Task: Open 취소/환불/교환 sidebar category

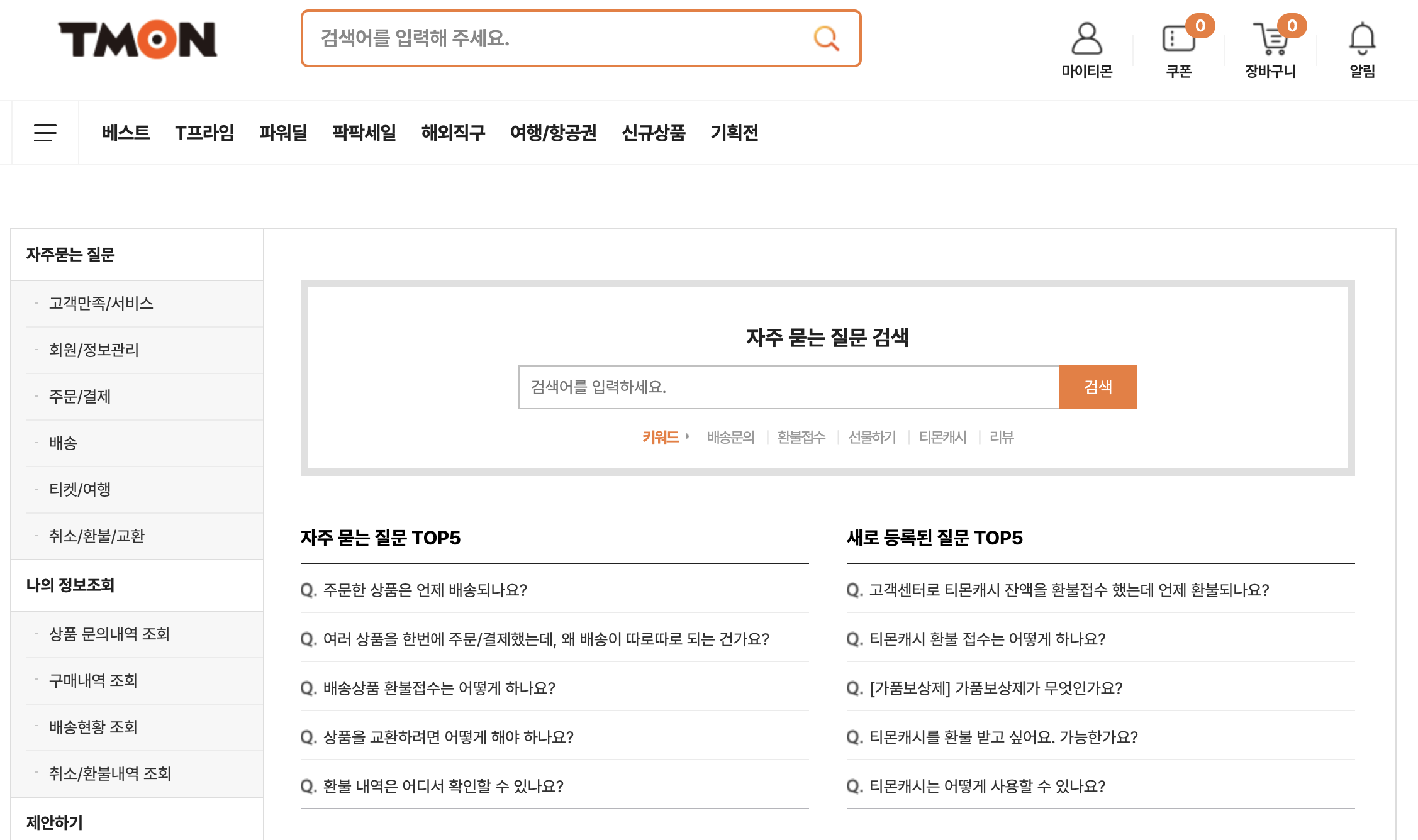Action: [97, 536]
